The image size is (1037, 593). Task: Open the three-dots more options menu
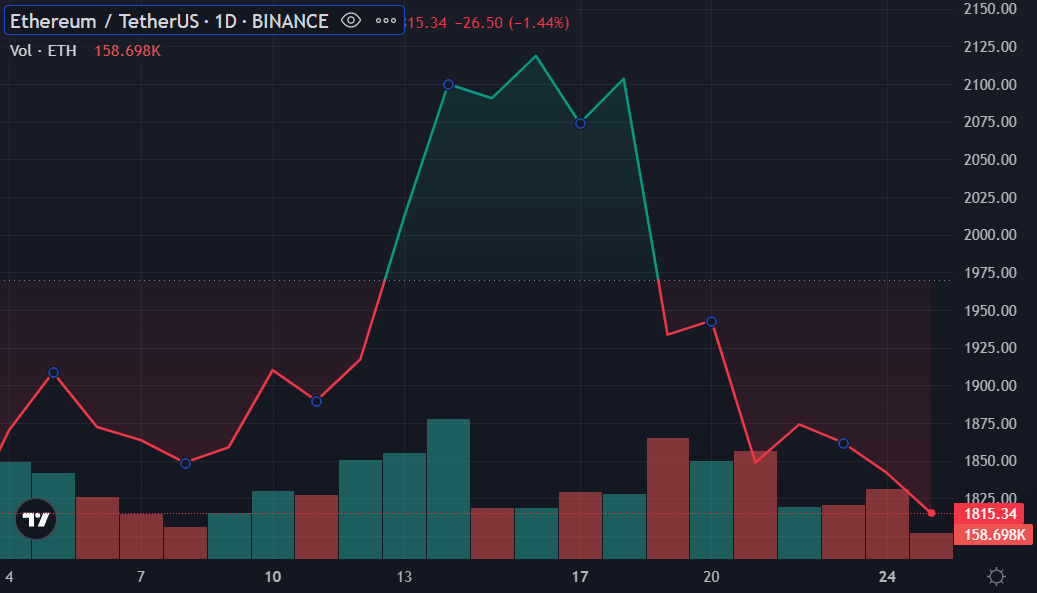(x=386, y=20)
